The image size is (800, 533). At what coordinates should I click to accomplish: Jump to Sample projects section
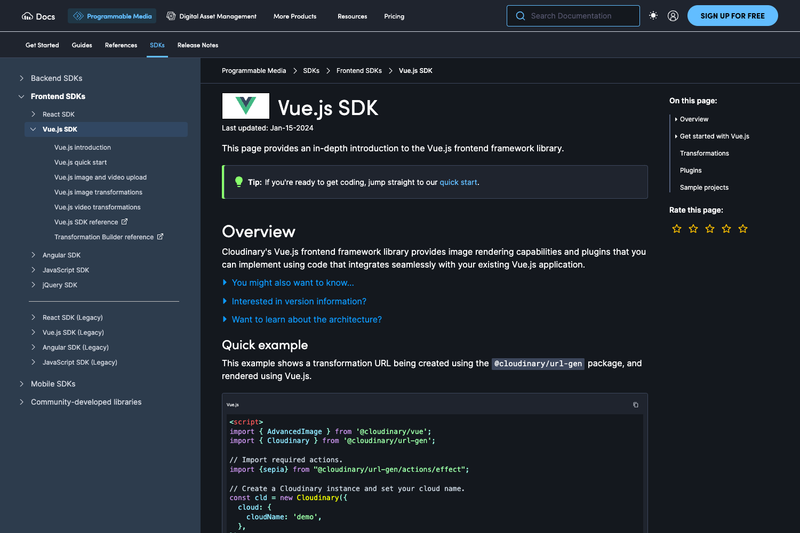(704, 188)
